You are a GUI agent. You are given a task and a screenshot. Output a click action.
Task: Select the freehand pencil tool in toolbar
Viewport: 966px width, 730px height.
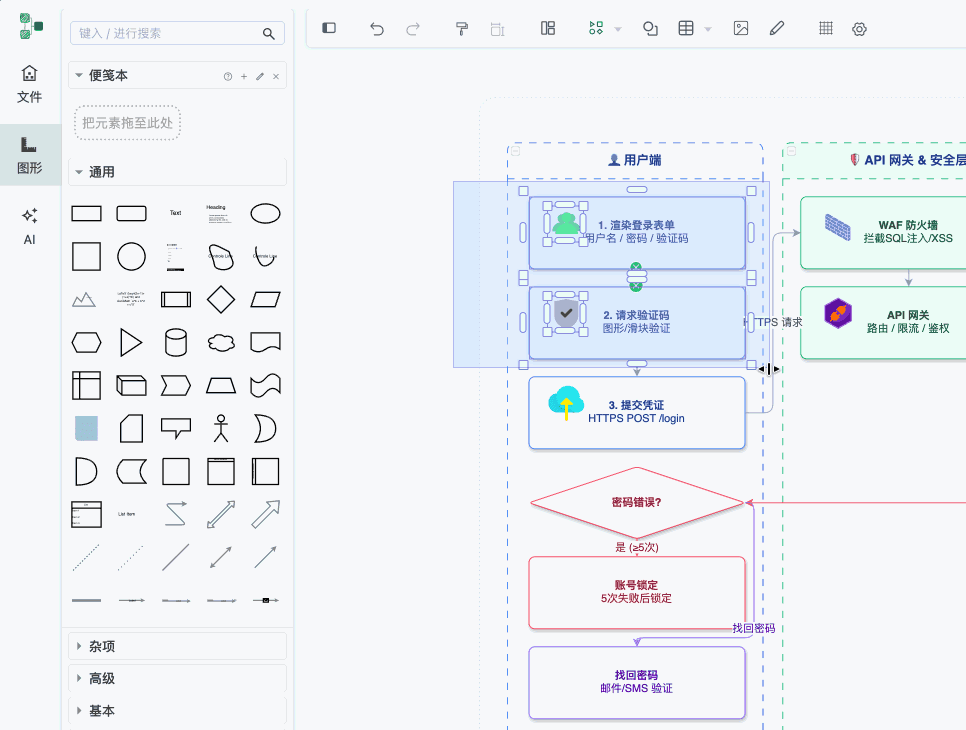pyautogui.click(x=777, y=29)
